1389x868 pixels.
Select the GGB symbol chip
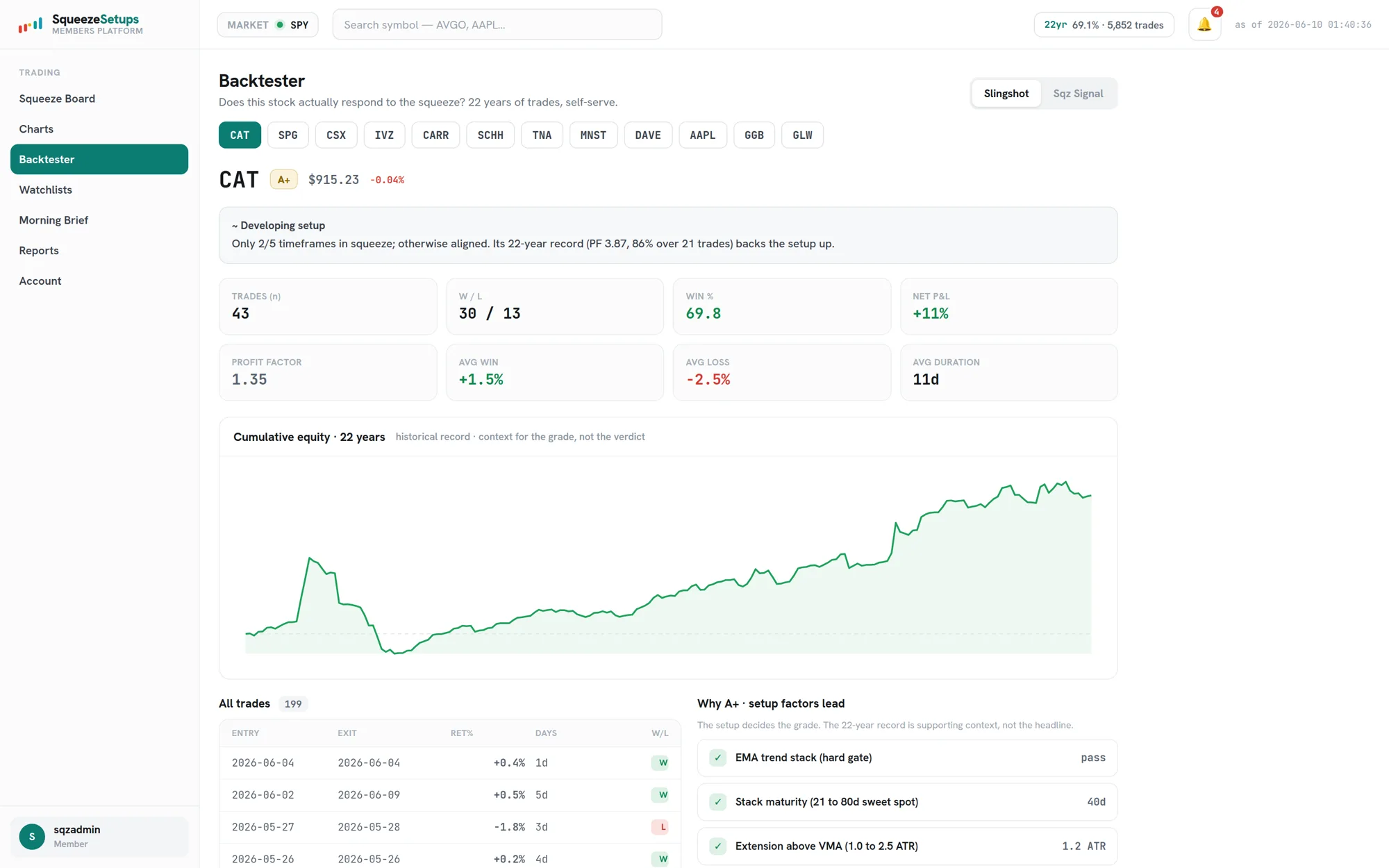click(x=754, y=135)
